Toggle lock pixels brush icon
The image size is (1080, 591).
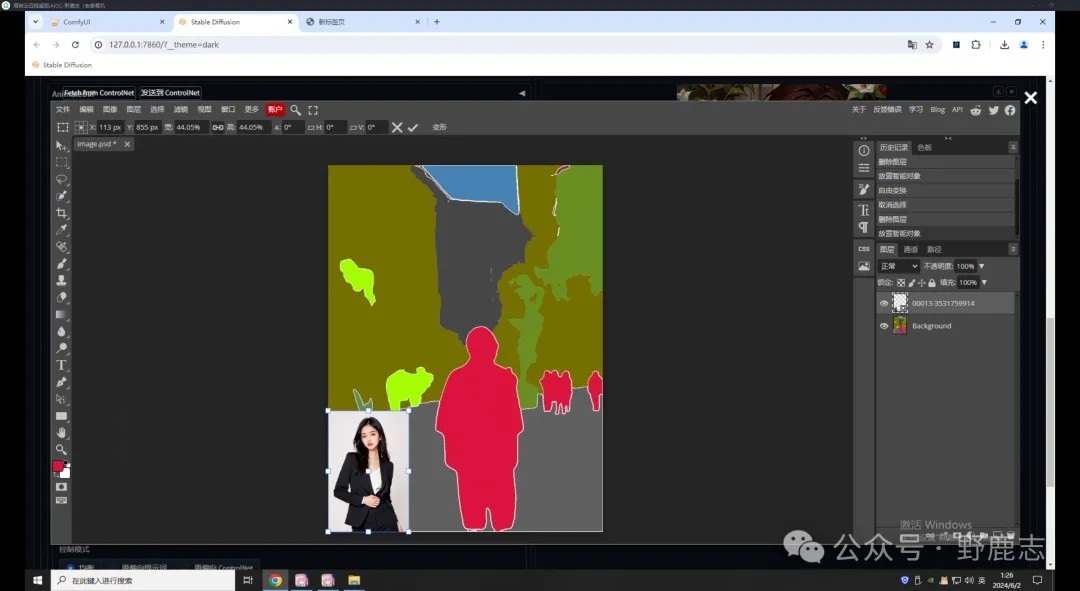[x=911, y=282]
